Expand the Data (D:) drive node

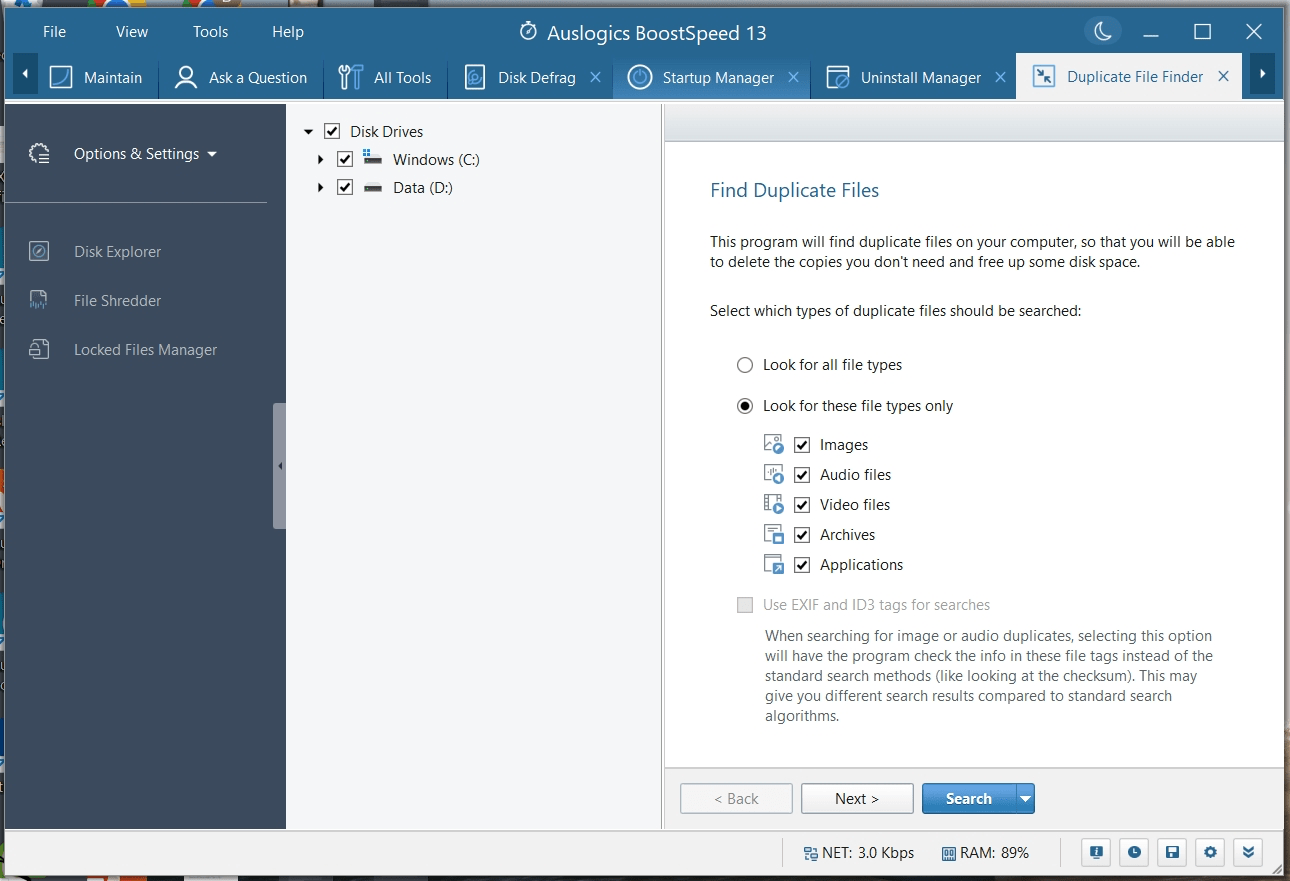tap(321, 187)
